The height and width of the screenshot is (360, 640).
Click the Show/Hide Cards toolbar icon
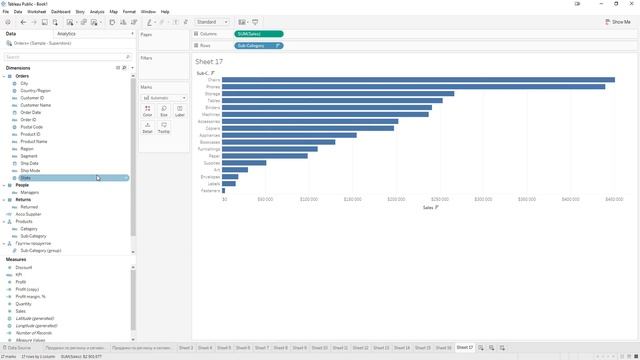click(x=242, y=22)
